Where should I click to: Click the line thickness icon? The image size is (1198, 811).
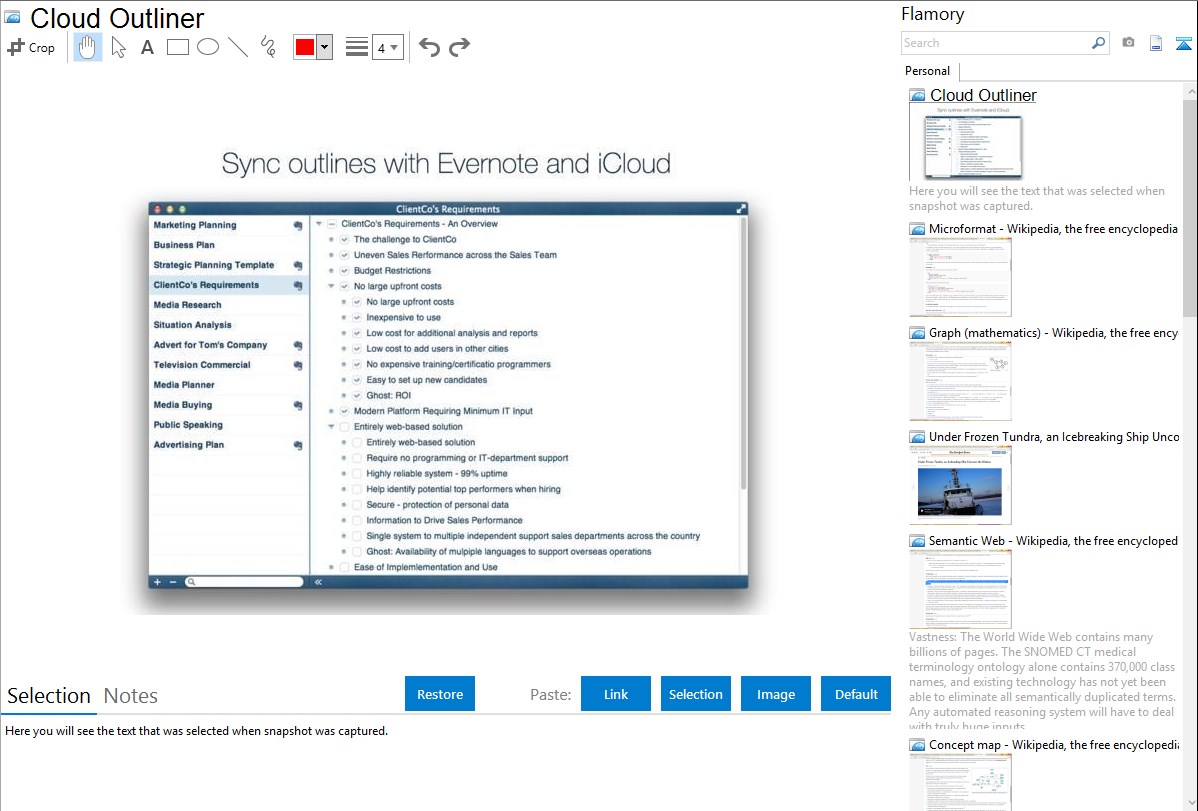pos(356,47)
